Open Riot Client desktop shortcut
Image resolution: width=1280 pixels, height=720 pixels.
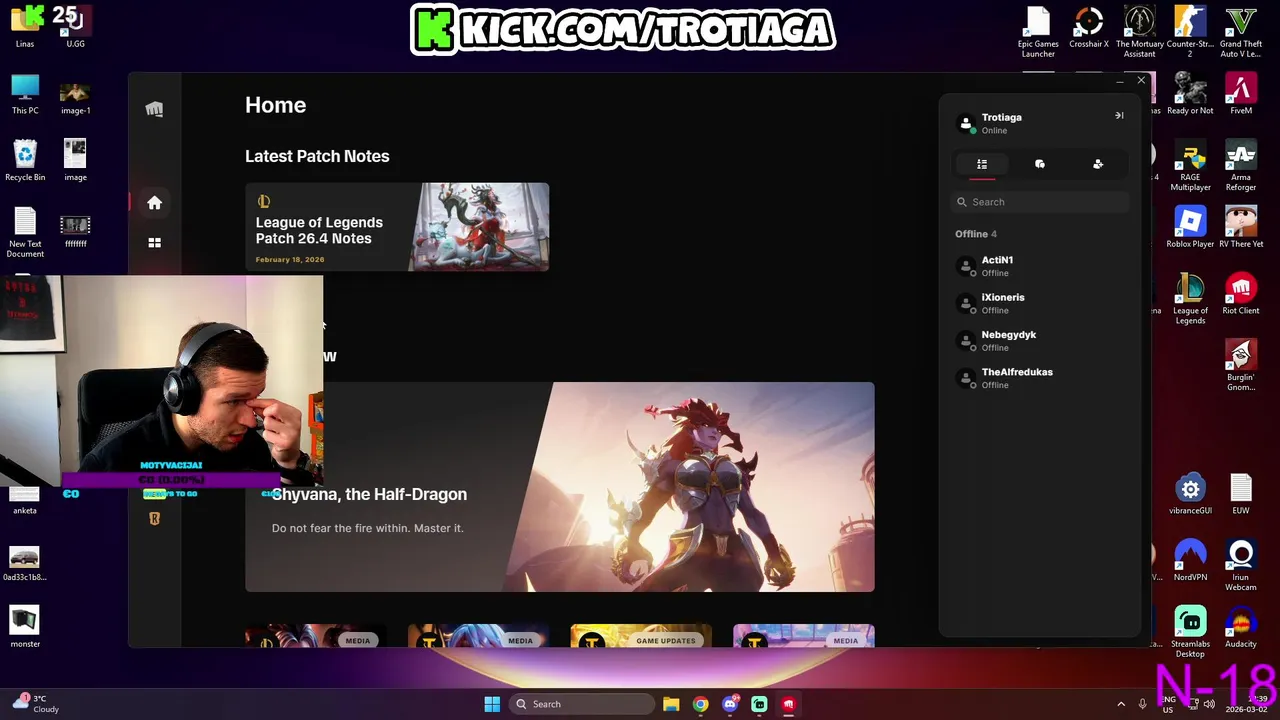point(1241,295)
